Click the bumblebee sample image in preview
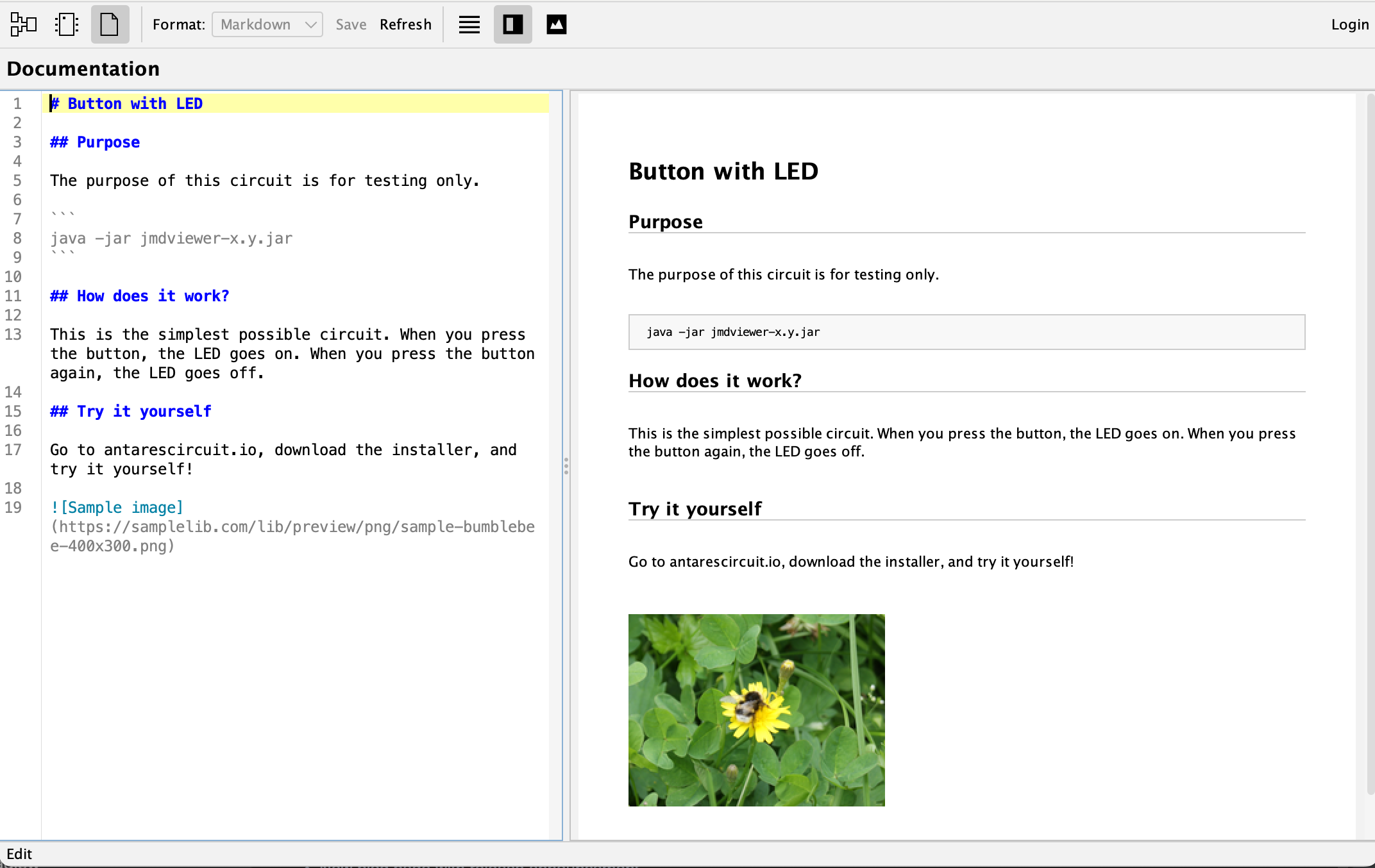This screenshot has width=1375, height=868. coord(756,710)
